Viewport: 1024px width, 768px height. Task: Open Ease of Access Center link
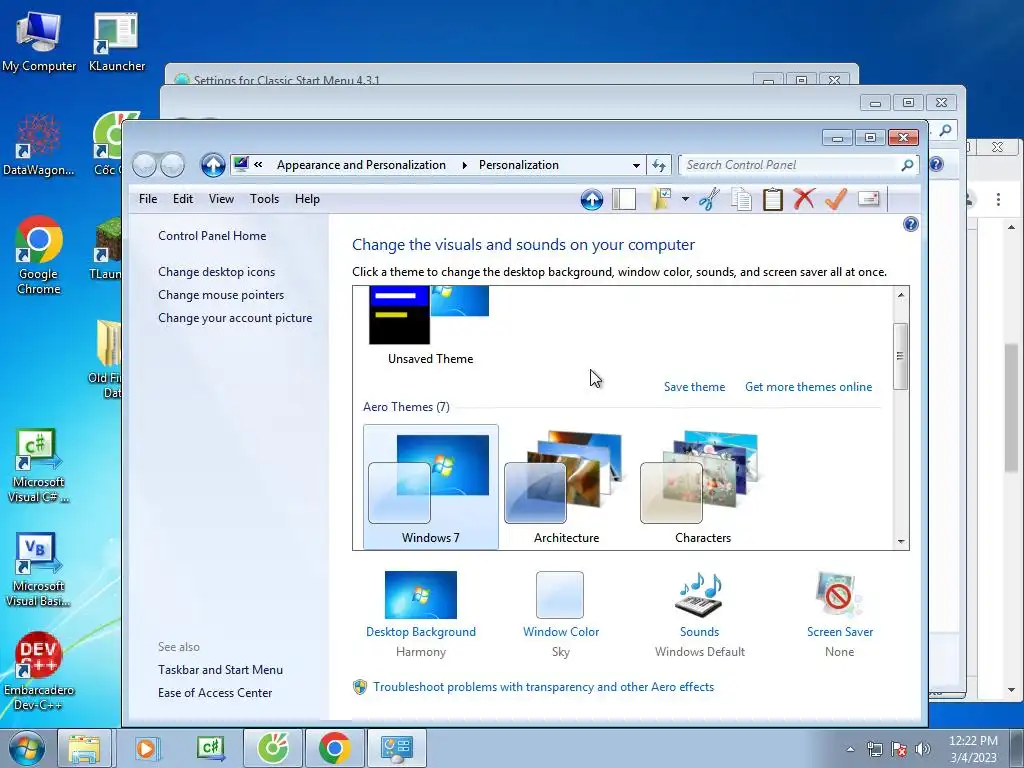point(215,693)
